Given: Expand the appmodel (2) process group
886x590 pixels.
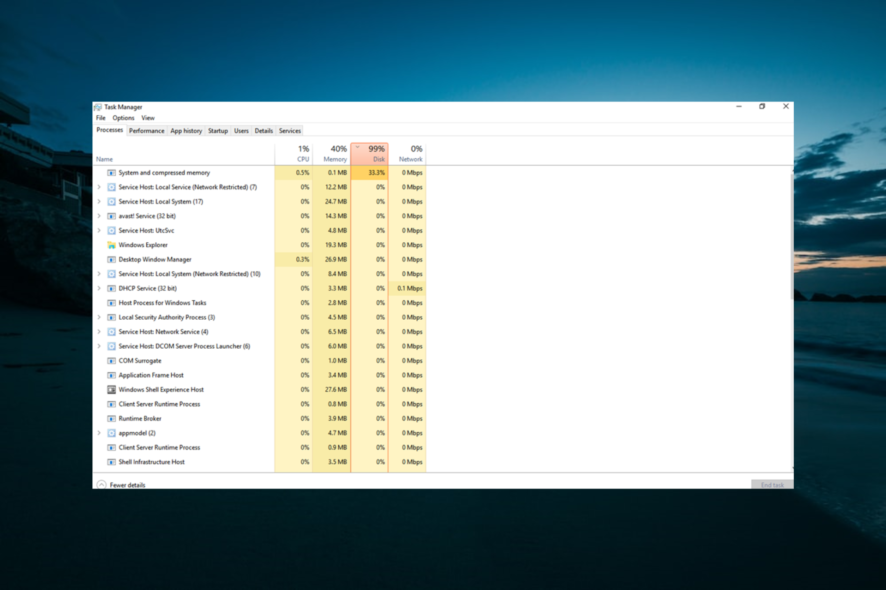Looking at the screenshot, I should pyautogui.click(x=99, y=433).
